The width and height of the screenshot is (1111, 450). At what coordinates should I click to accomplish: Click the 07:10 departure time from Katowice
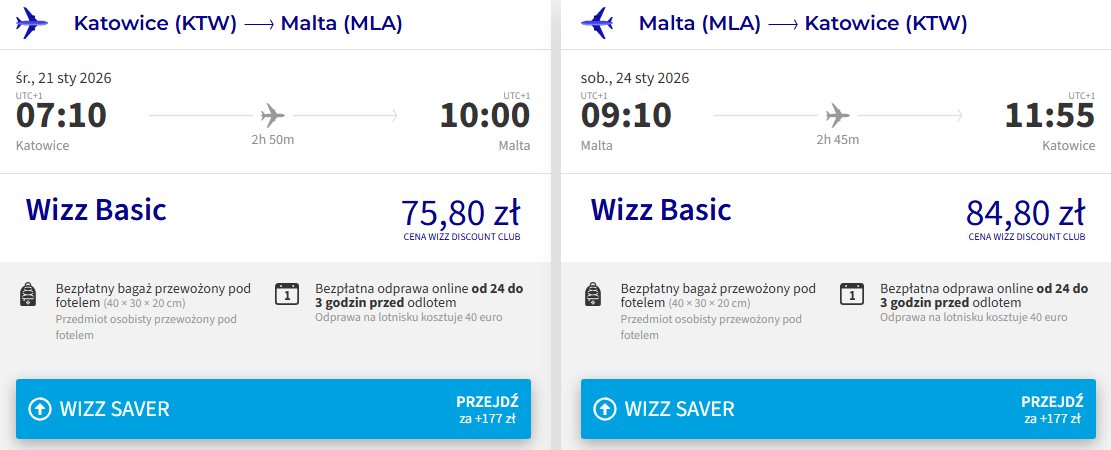61,116
